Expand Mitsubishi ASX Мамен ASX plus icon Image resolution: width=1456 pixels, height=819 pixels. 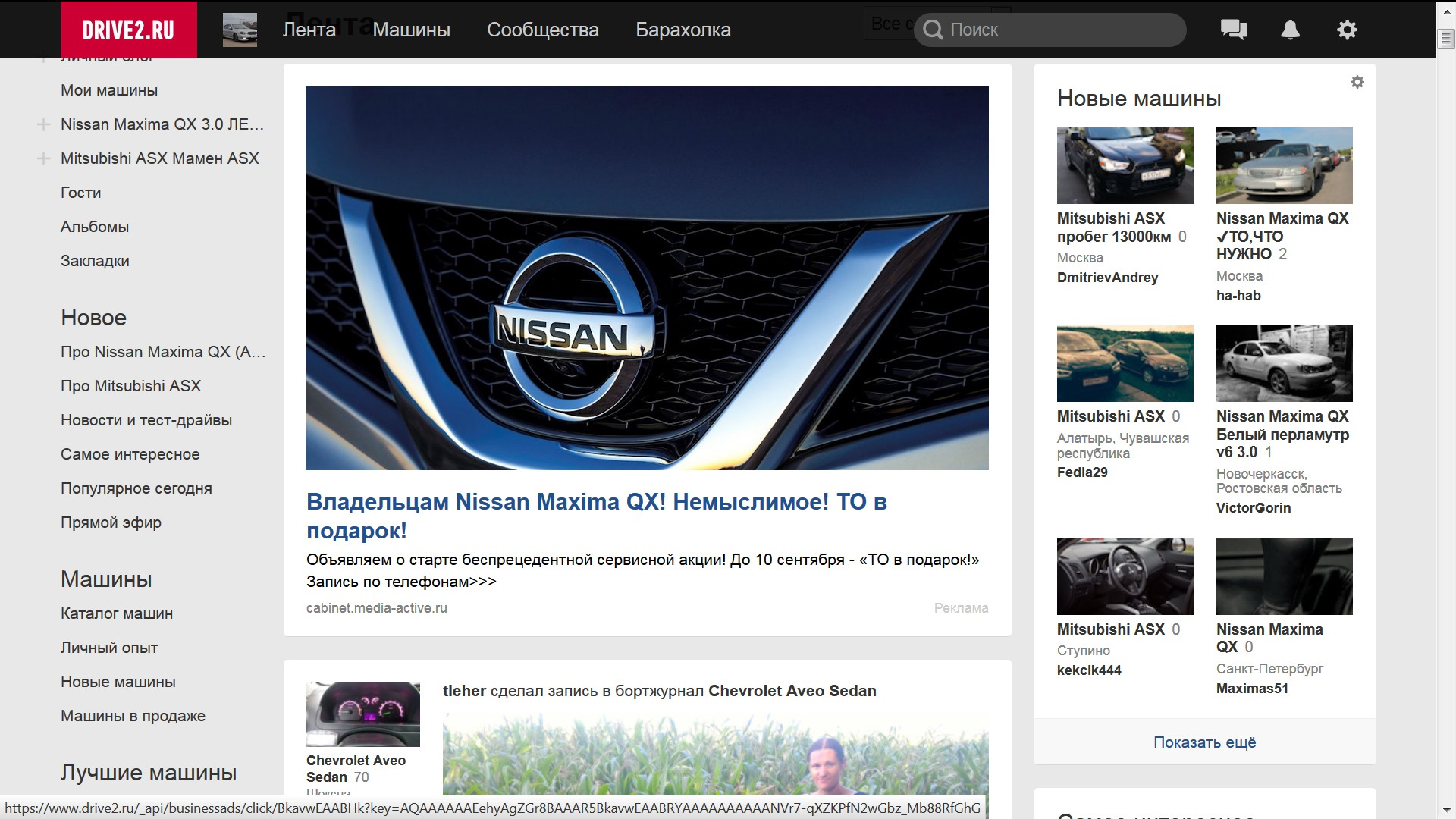click(x=43, y=158)
